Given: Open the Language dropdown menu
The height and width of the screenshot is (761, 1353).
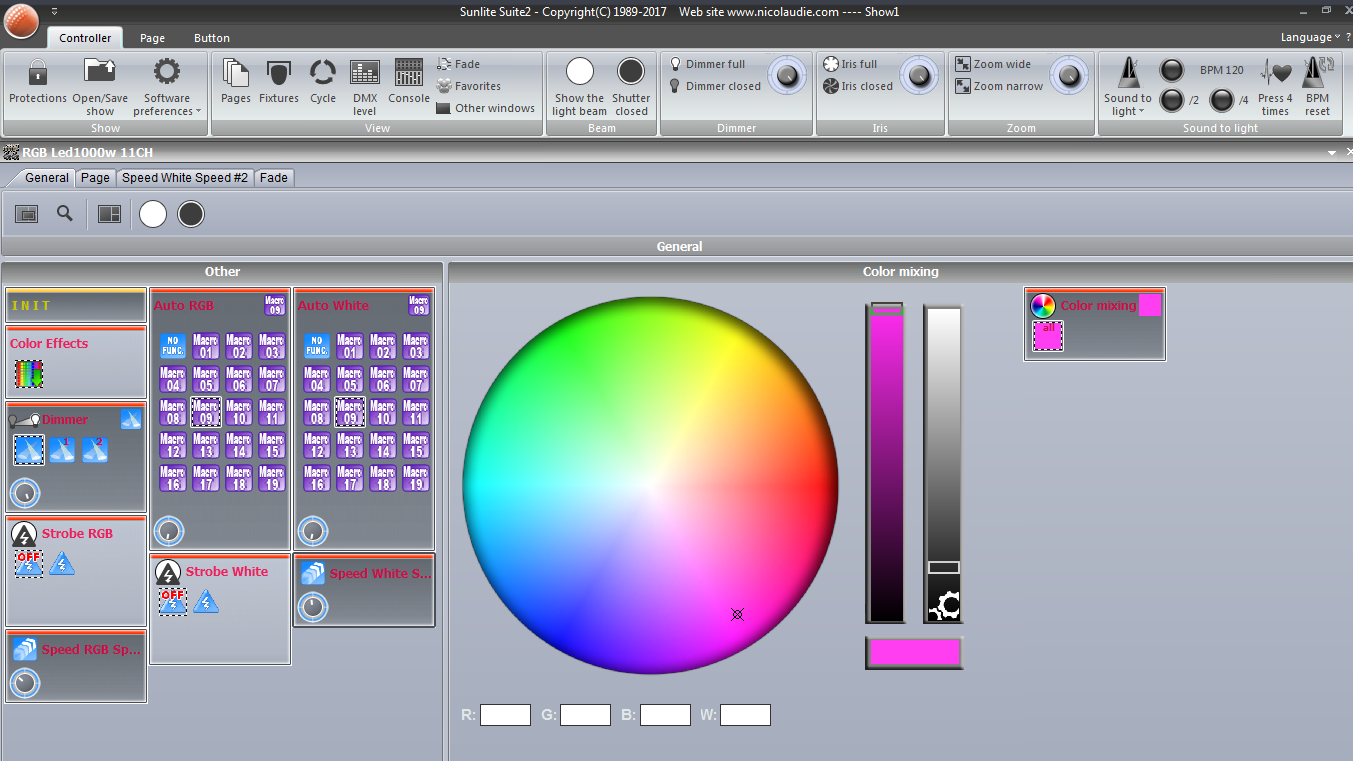Looking at the screenshot, I should pos(1310,37).
